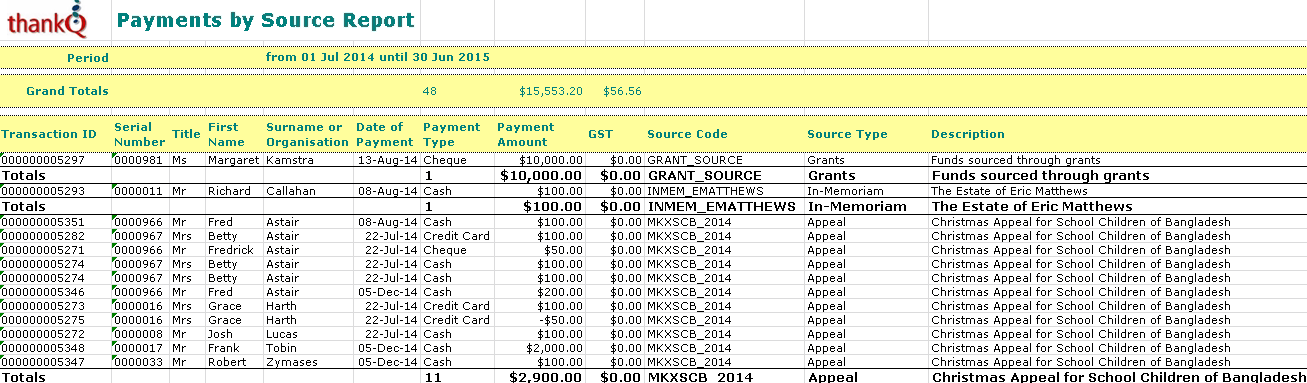This screenshot has width=1307, height=383.
Task: Select the Source Code column header
Action: pos(688,134)
